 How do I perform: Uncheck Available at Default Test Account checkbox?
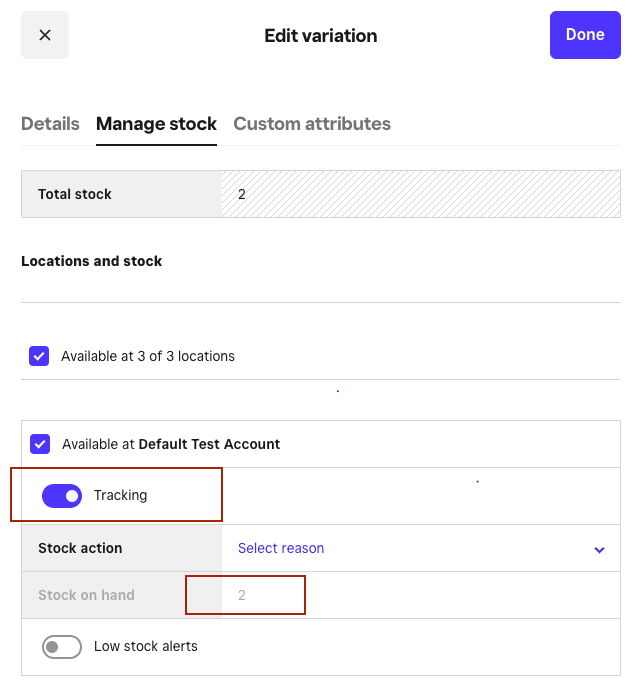pyautogui.click(x=40, y=444)
